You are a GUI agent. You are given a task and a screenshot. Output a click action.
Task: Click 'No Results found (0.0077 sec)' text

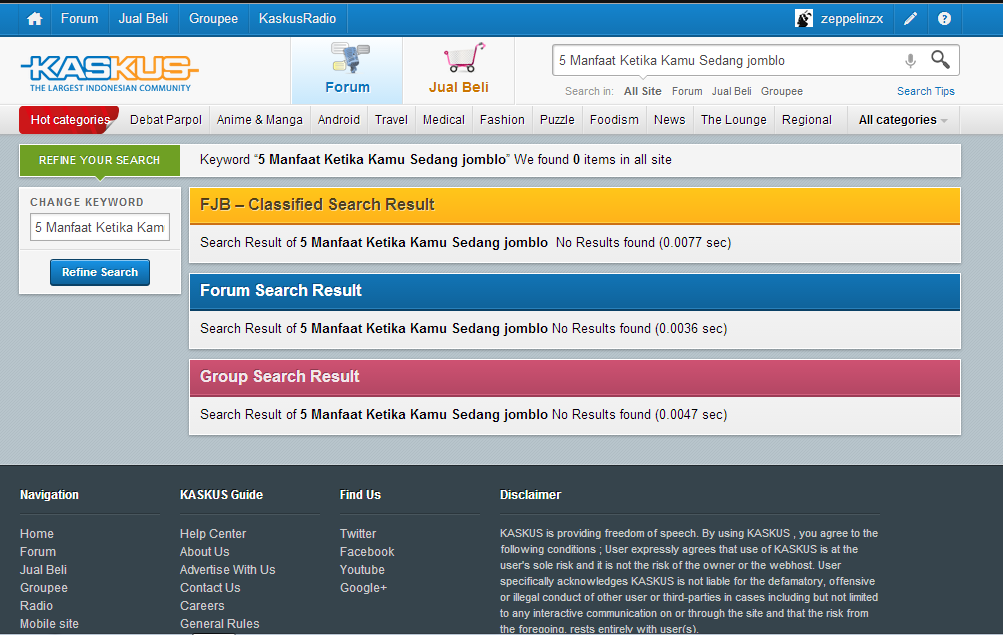pyautogui.click(x=644, y=242)
